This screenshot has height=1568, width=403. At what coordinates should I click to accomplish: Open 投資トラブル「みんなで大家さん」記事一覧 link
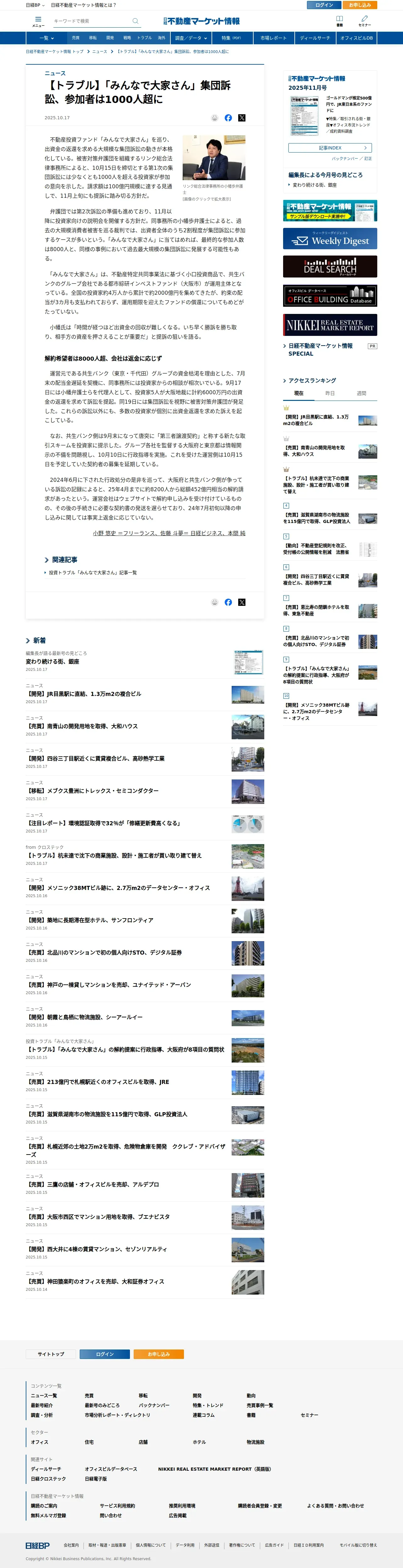tap(93, 573)
